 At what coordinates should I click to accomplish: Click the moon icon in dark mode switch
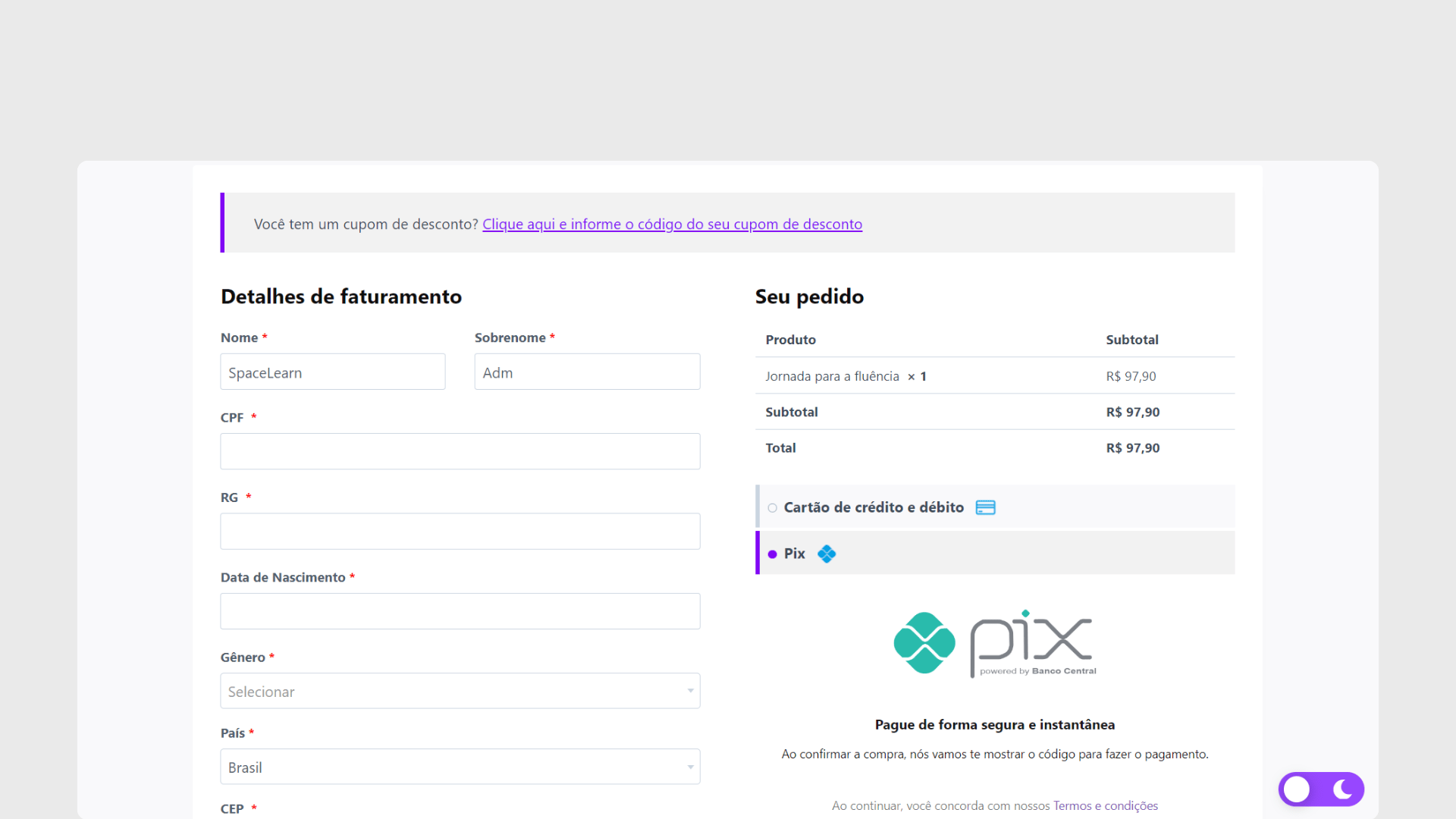tap(1342, 789)
